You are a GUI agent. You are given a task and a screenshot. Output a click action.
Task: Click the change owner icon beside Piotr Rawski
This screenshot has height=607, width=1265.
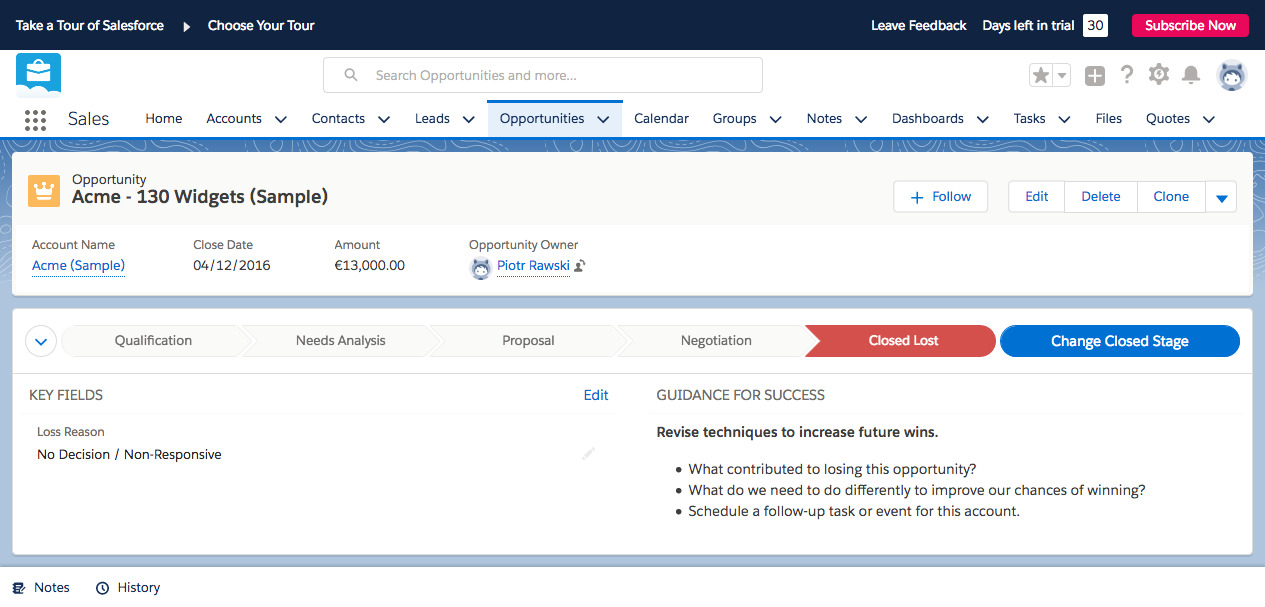tap(580, 266)
